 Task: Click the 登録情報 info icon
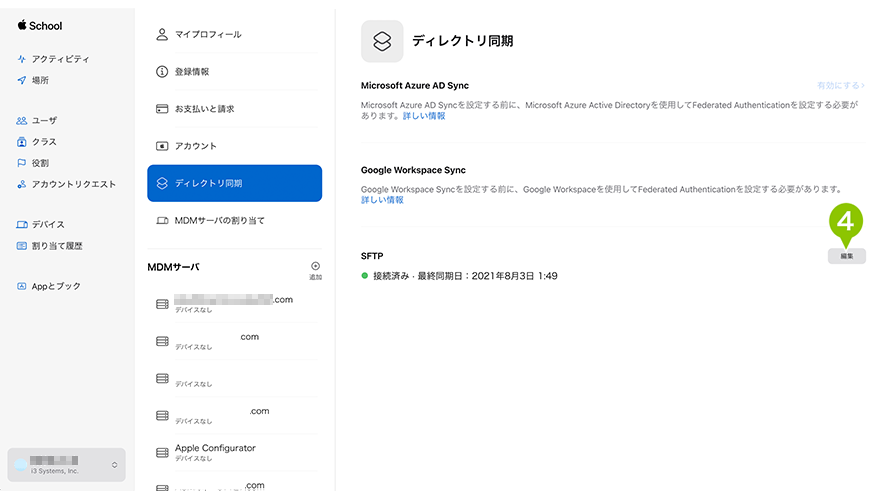[162, 71]
